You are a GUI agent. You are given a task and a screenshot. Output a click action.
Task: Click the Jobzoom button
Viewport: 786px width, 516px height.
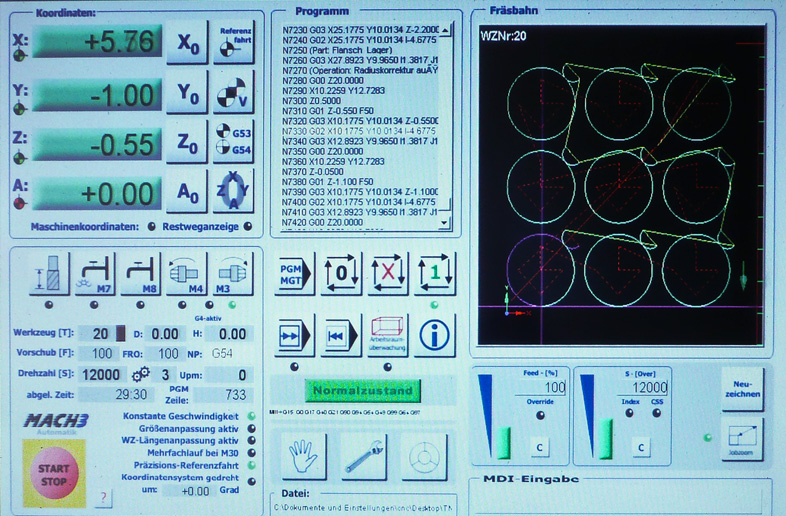(x=742, y=440)
